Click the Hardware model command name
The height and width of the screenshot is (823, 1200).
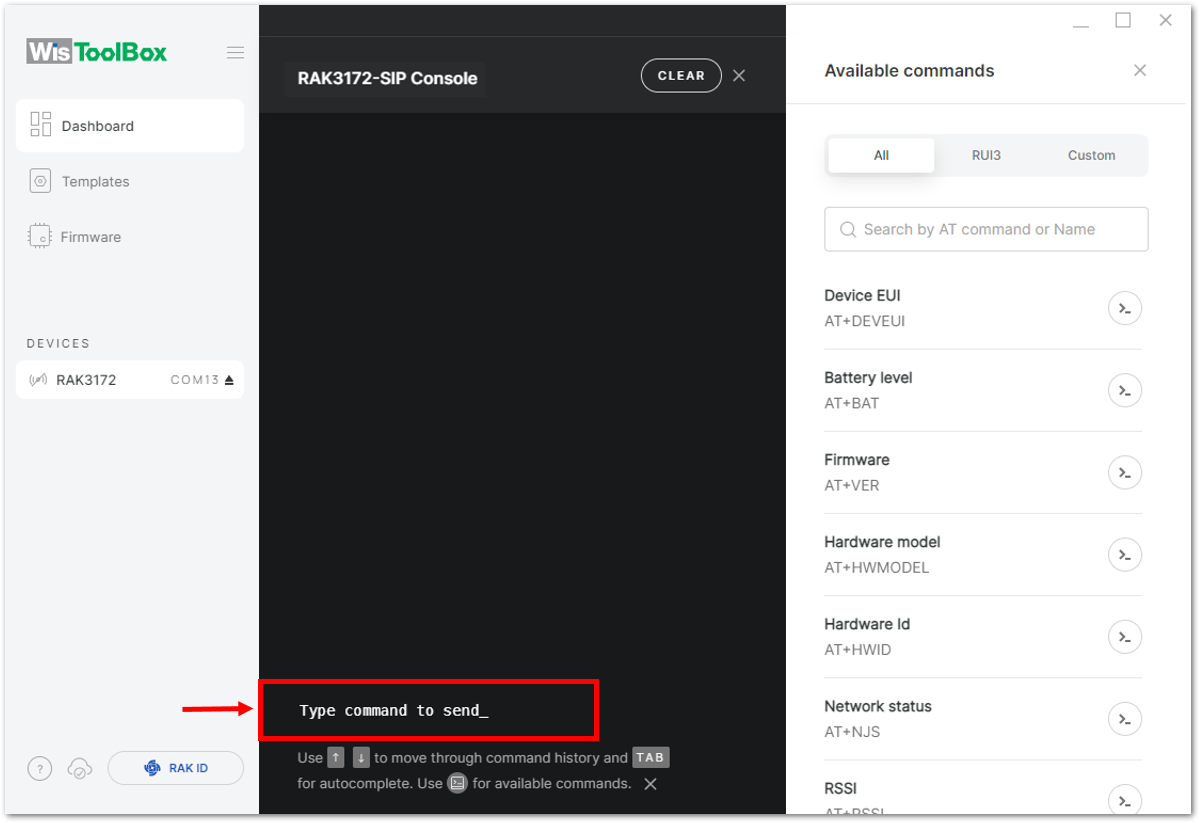[882, 542]
